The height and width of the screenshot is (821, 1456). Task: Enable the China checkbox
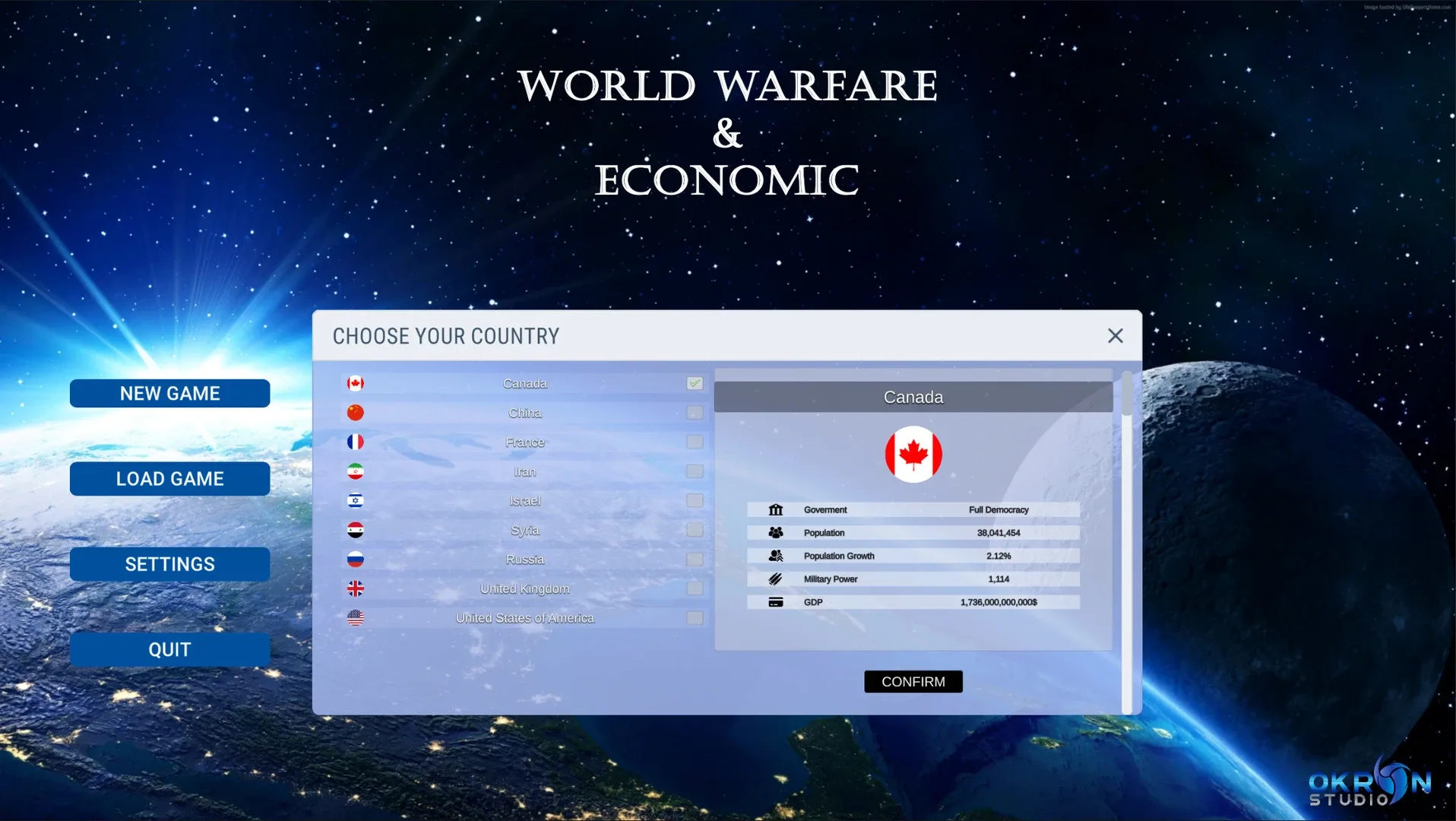[695, 413]
